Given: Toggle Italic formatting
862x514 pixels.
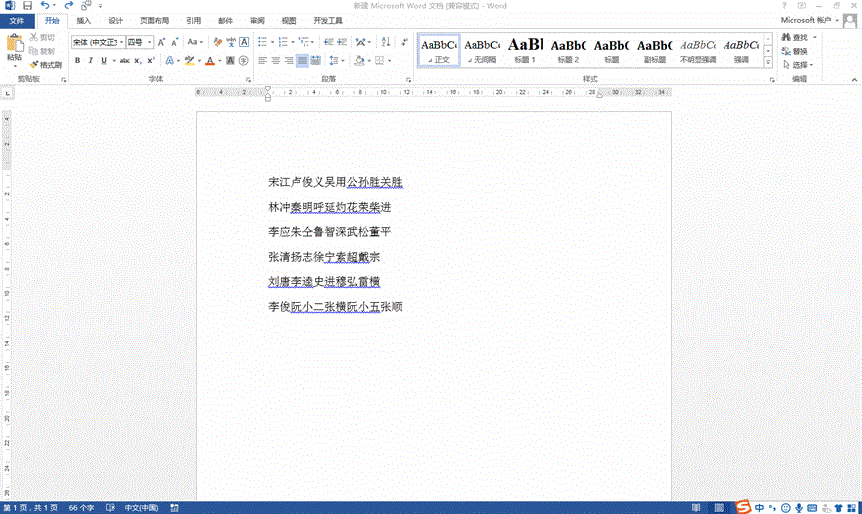Looking at the screenshot, I should (x=90, y=61).
